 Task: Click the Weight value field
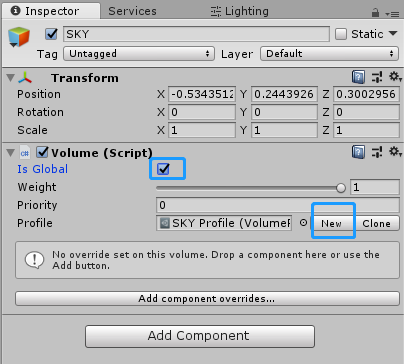pyautogui.click(x=375, y=187)
